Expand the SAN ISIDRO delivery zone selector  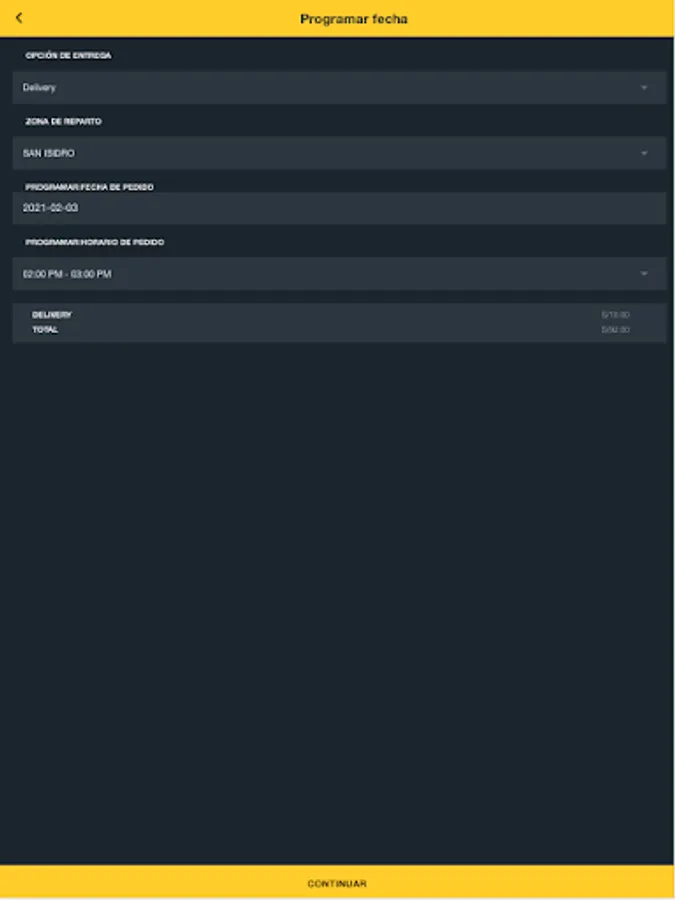300,154
